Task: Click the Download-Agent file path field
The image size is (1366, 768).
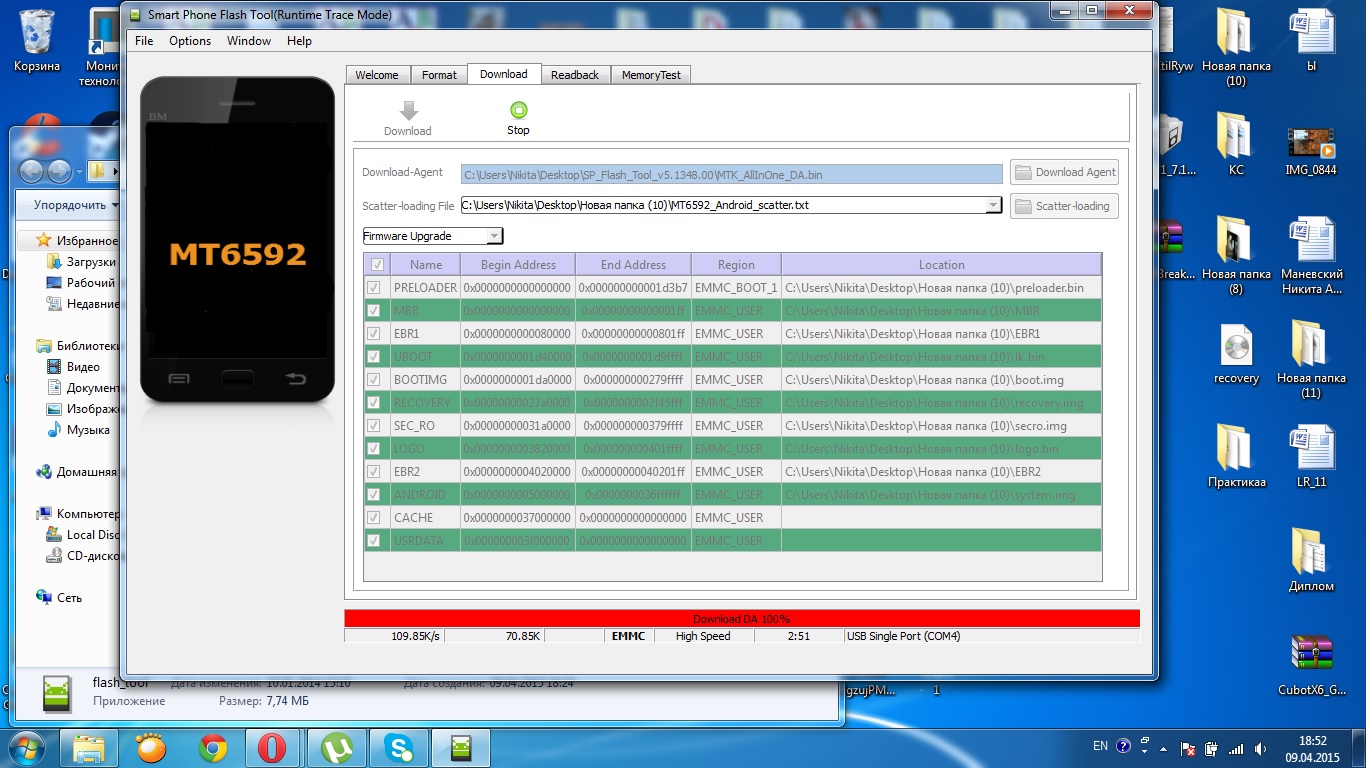Action: (x=731, y=174)
